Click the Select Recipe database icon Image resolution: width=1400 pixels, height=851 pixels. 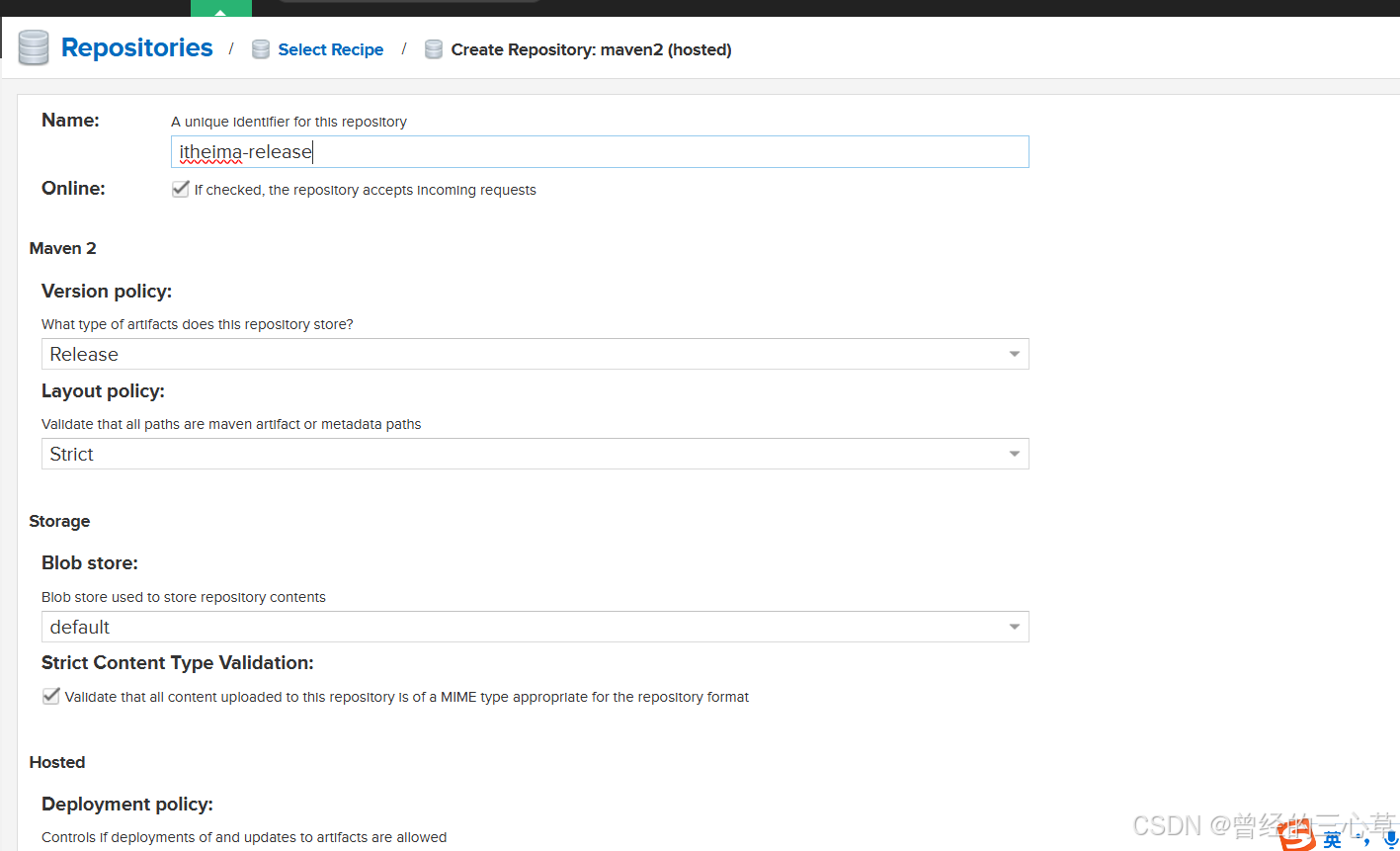[261, 49]
